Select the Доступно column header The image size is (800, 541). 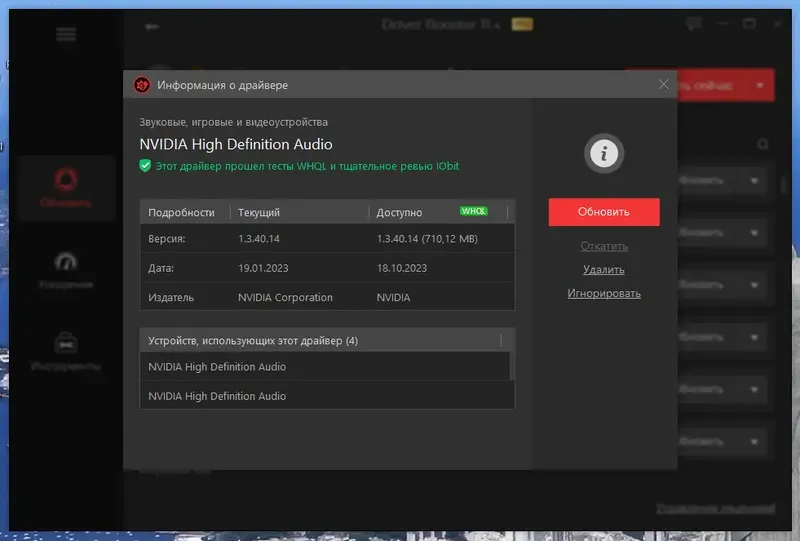399,212
